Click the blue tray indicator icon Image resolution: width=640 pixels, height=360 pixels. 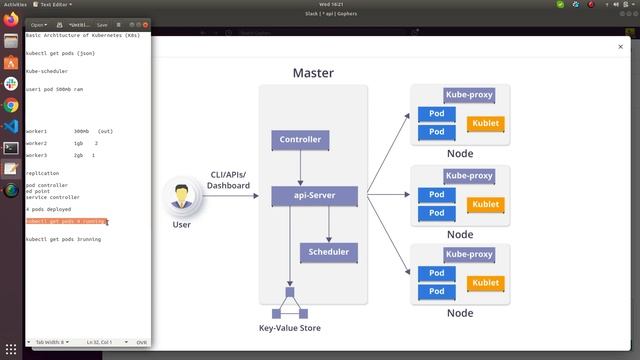pyautogui.click(x=576, y=4)
